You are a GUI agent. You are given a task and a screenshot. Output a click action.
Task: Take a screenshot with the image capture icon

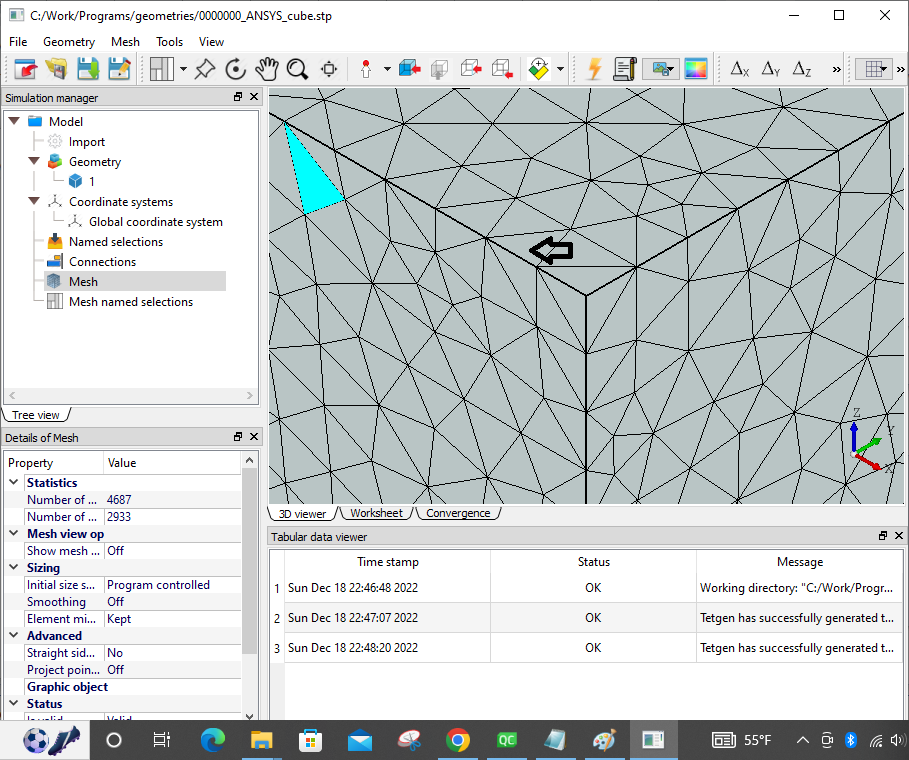click(659, 69)
